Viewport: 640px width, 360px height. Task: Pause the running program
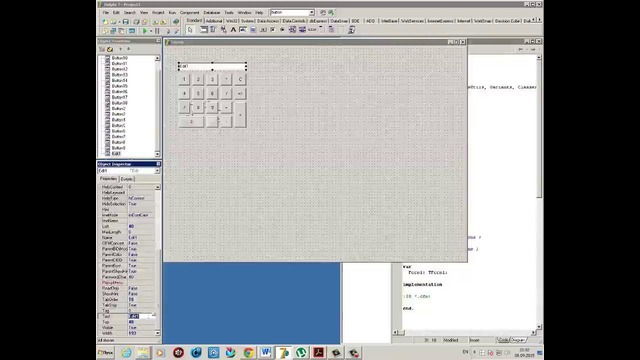pos(157,31)
